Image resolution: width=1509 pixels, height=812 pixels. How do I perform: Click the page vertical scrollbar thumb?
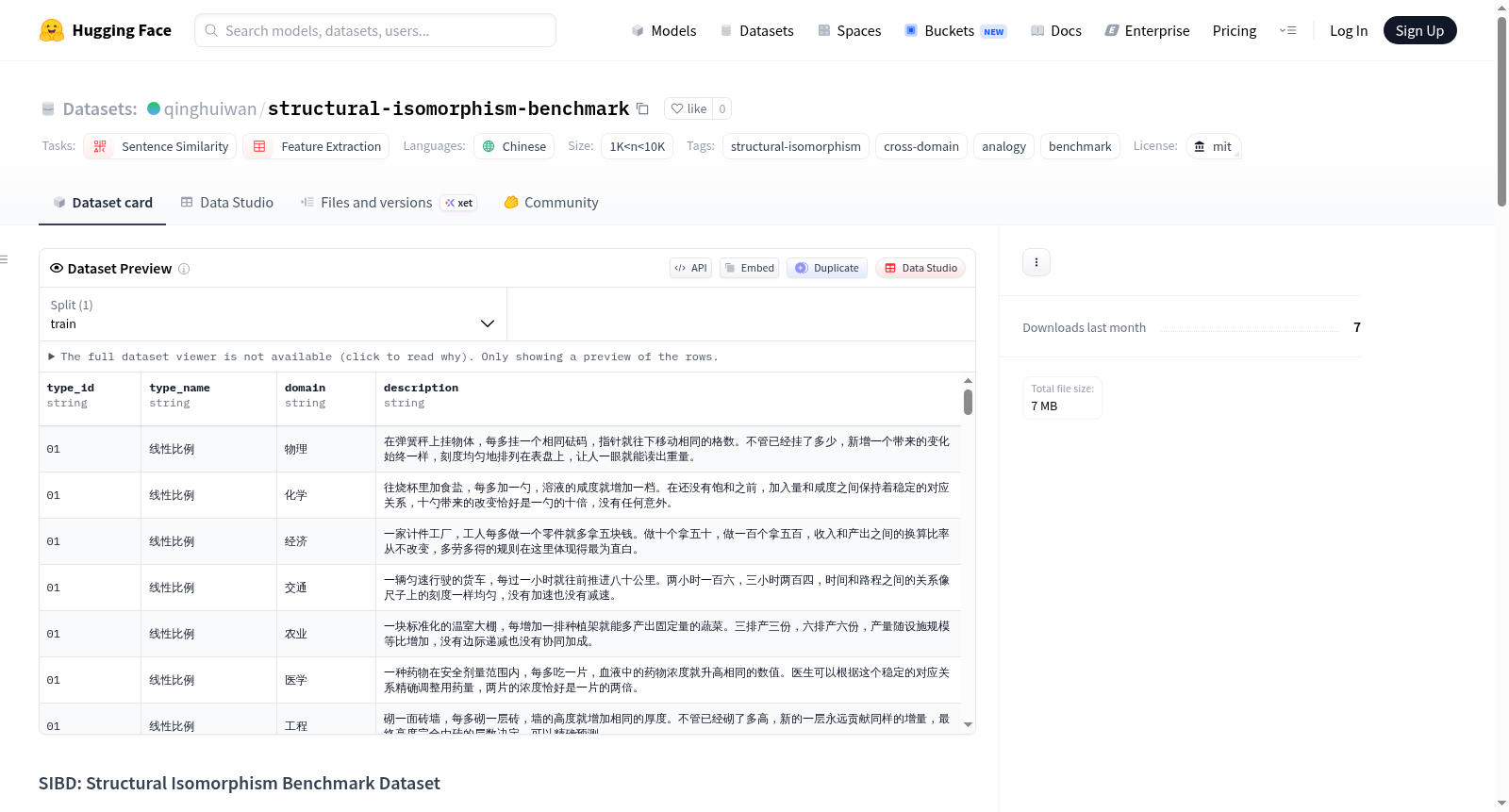click(x=1501, y=111)
